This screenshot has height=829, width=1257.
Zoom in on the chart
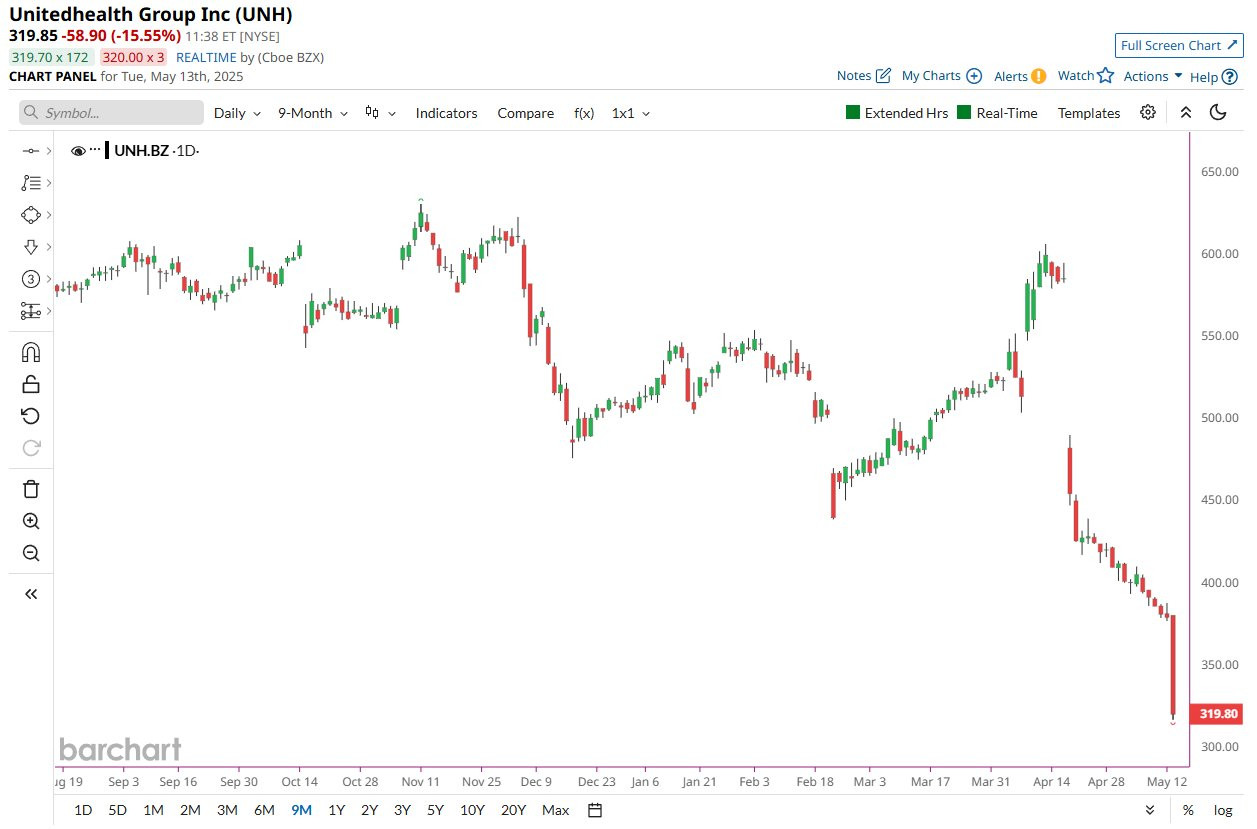point(30,521)
